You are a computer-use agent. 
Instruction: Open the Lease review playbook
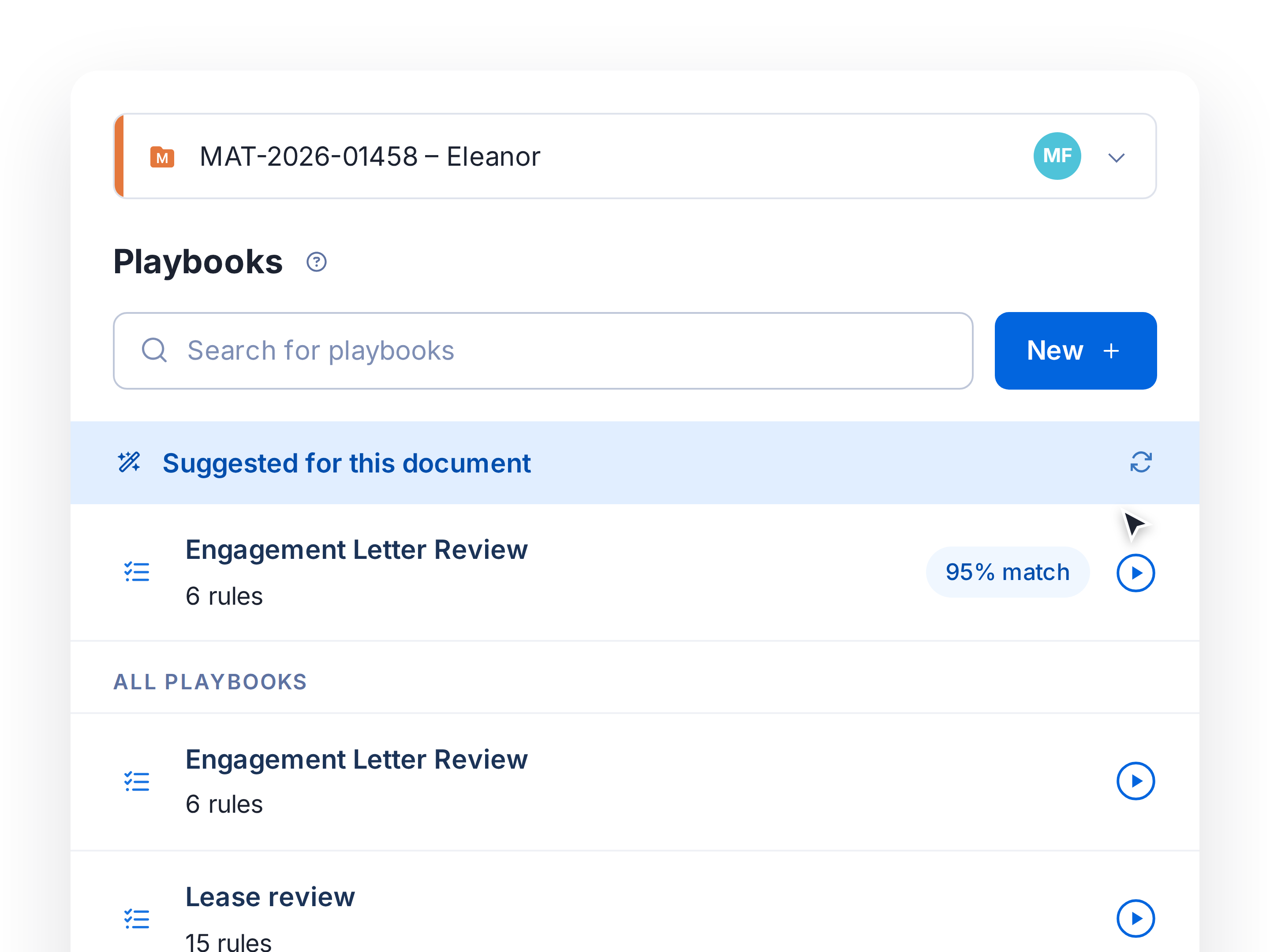635,902
